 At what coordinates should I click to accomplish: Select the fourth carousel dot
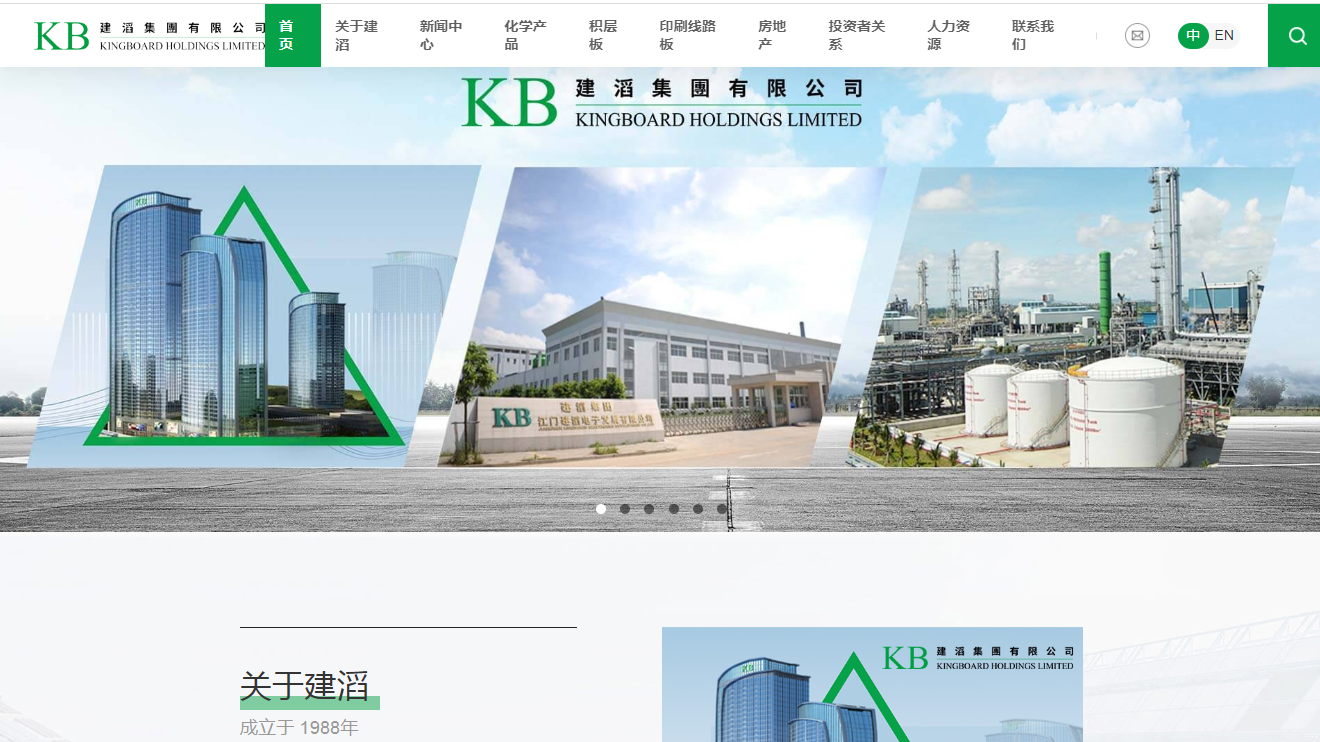pos(673,509)
